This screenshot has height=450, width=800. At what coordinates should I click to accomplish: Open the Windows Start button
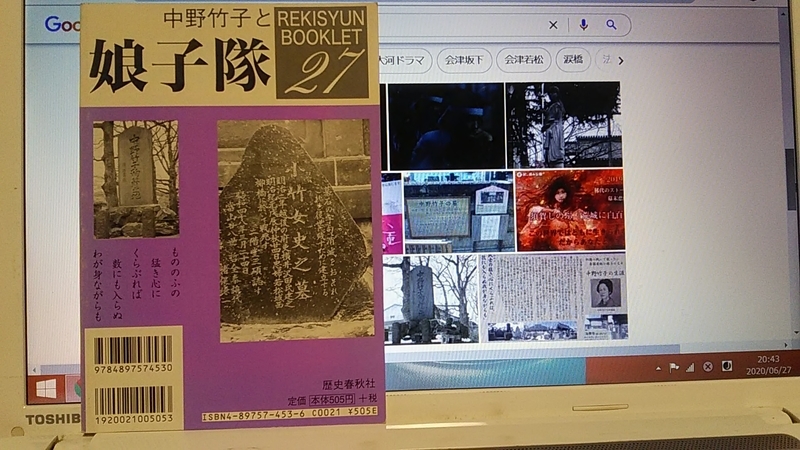(x=46, y=389)
